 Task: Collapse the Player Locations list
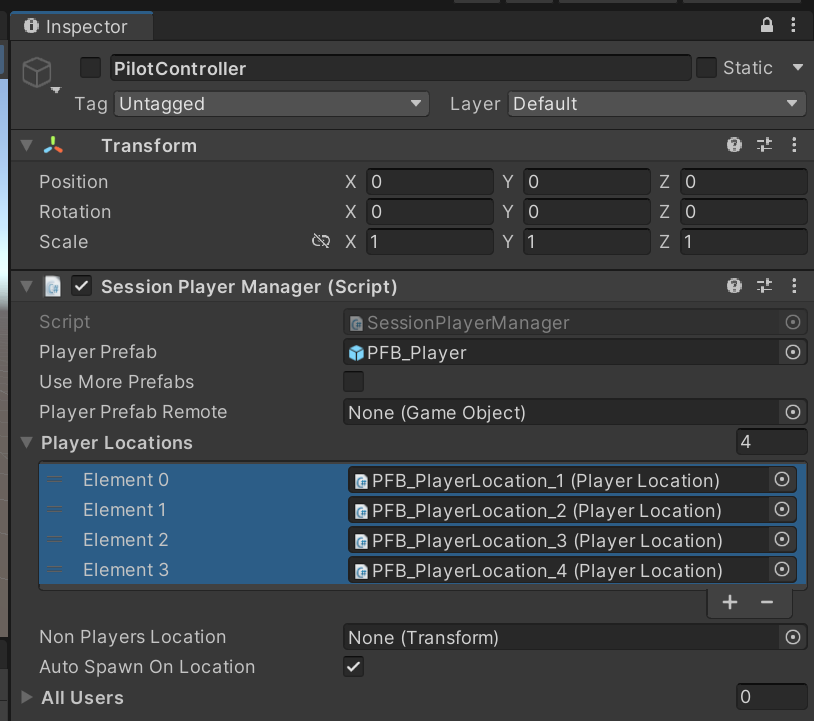pos(27,442)
